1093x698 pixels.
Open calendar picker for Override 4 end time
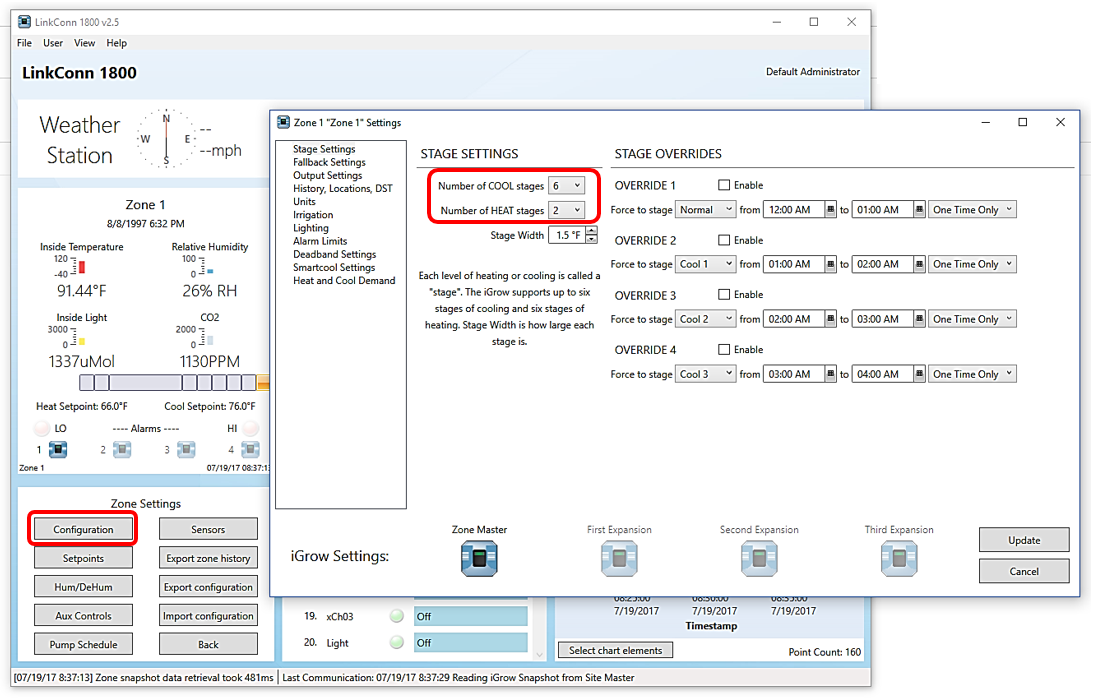coord(919,374)
